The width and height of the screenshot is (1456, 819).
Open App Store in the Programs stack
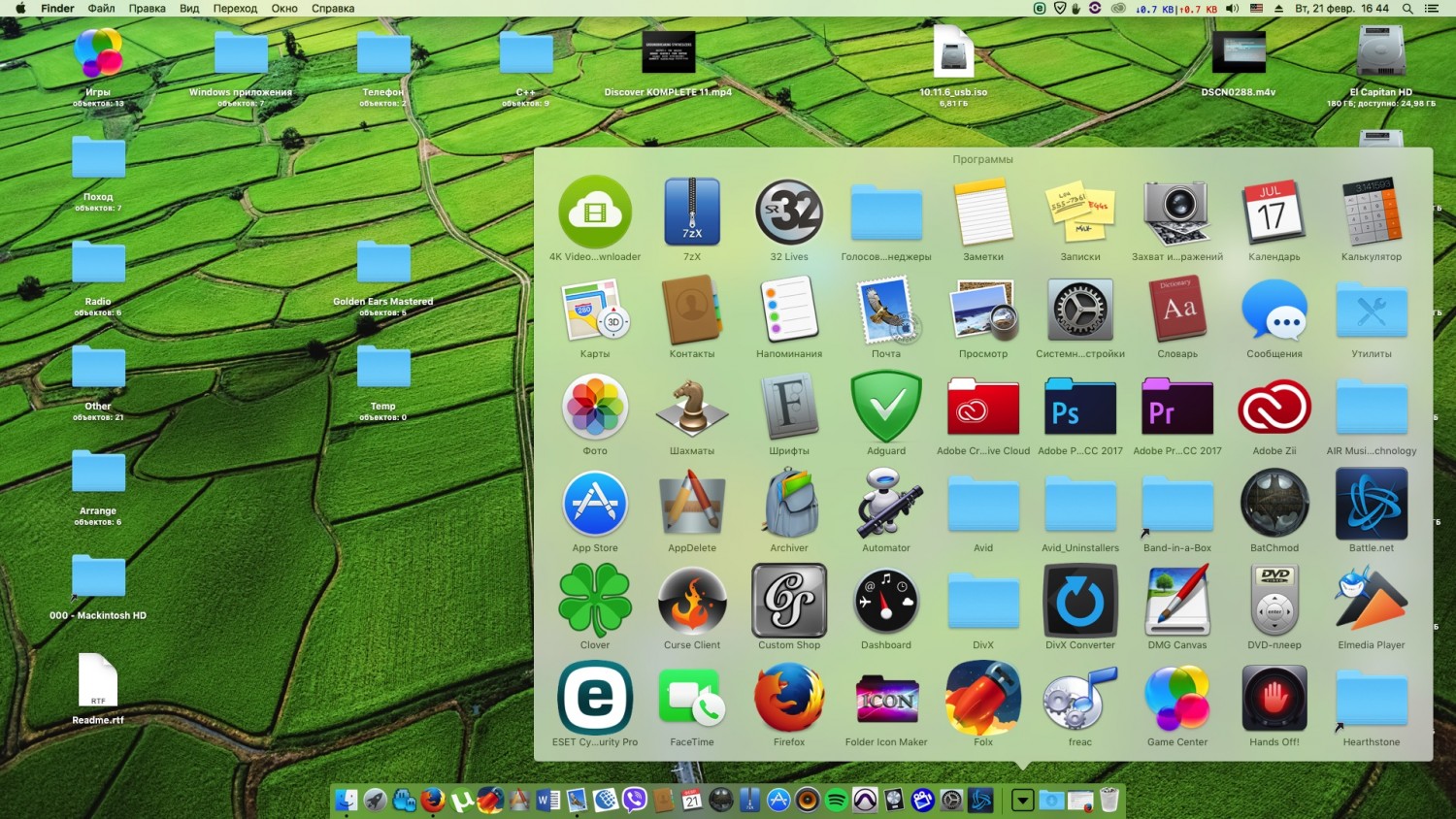click(x=595, y=504)
